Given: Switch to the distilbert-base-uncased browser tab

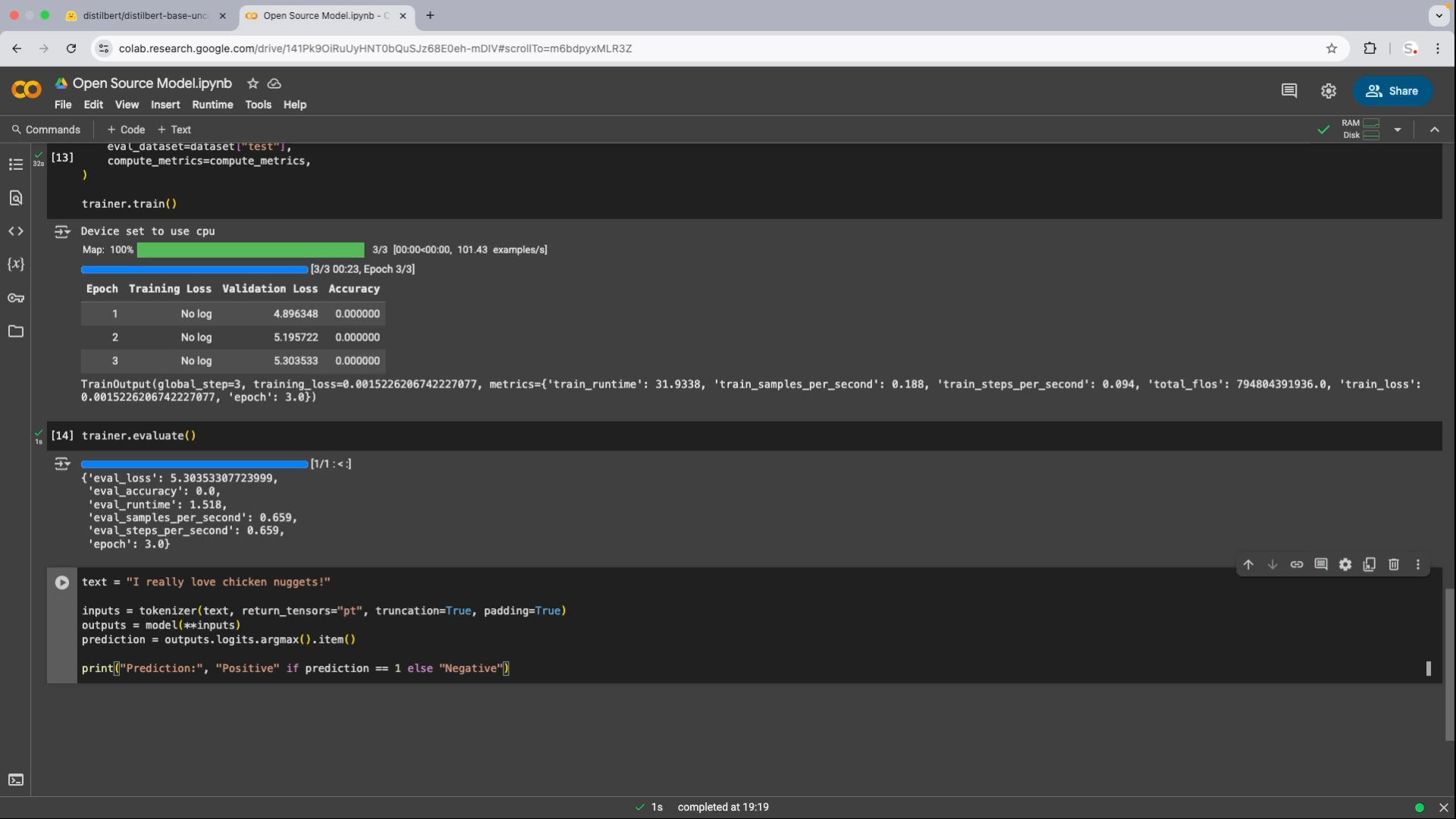Looking at the screenshot, I should [146, 15].
